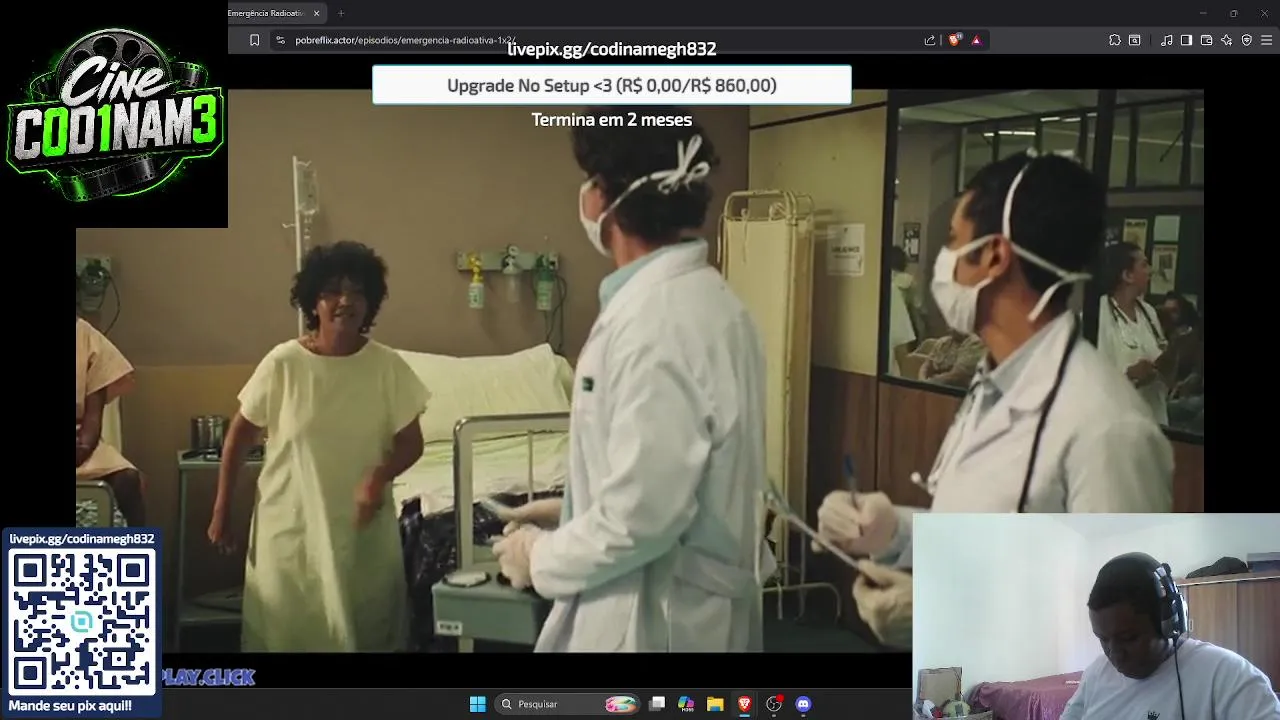Share this page via the share icon
The width and height of the screenshot is (1280, 720).
pos(930,40)
